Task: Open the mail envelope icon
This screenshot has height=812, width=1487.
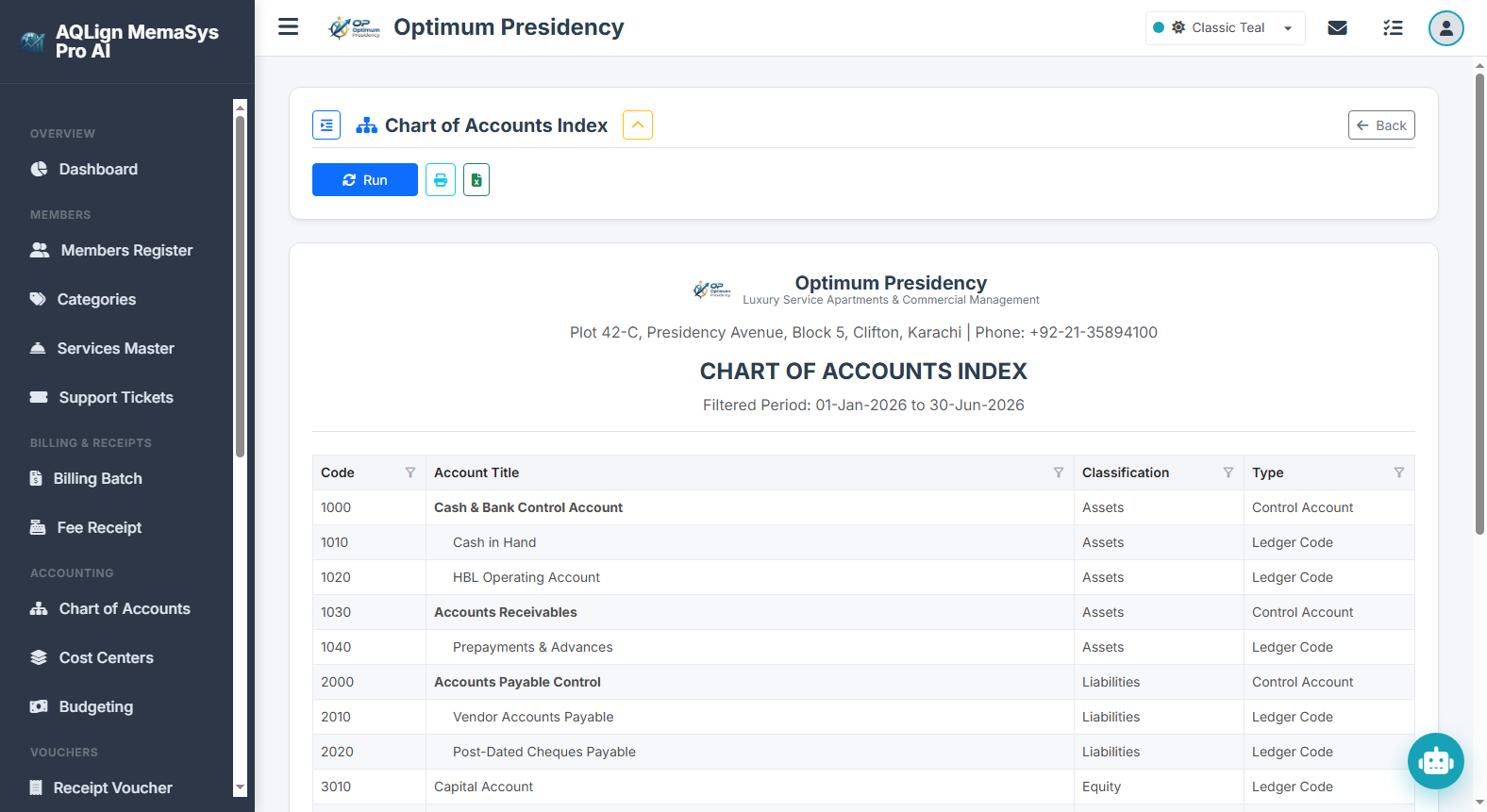Action: coord(1337,28)
